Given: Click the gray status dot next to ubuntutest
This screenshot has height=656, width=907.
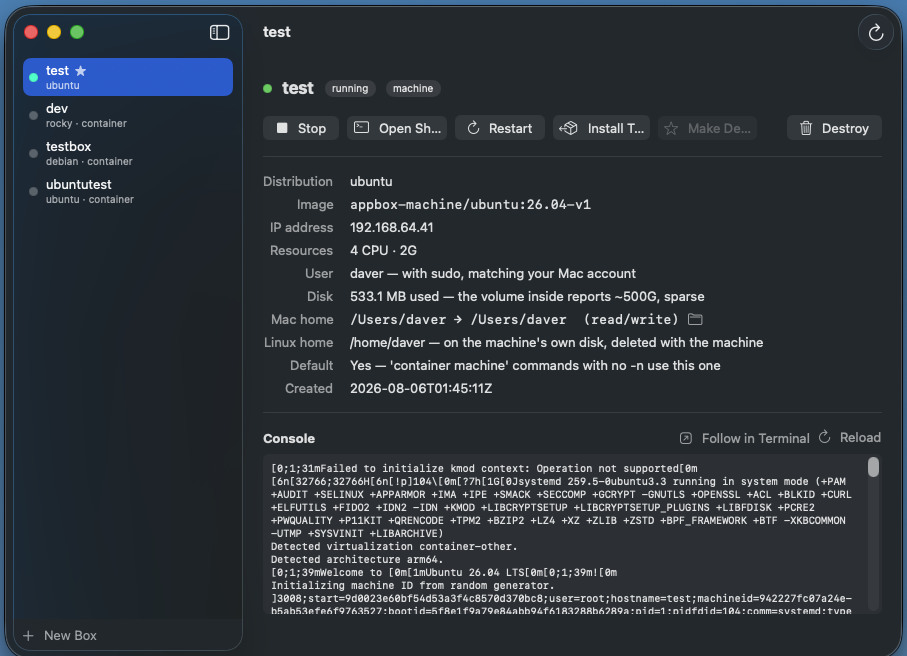Looking at the screenshot, I should (34, 191).
